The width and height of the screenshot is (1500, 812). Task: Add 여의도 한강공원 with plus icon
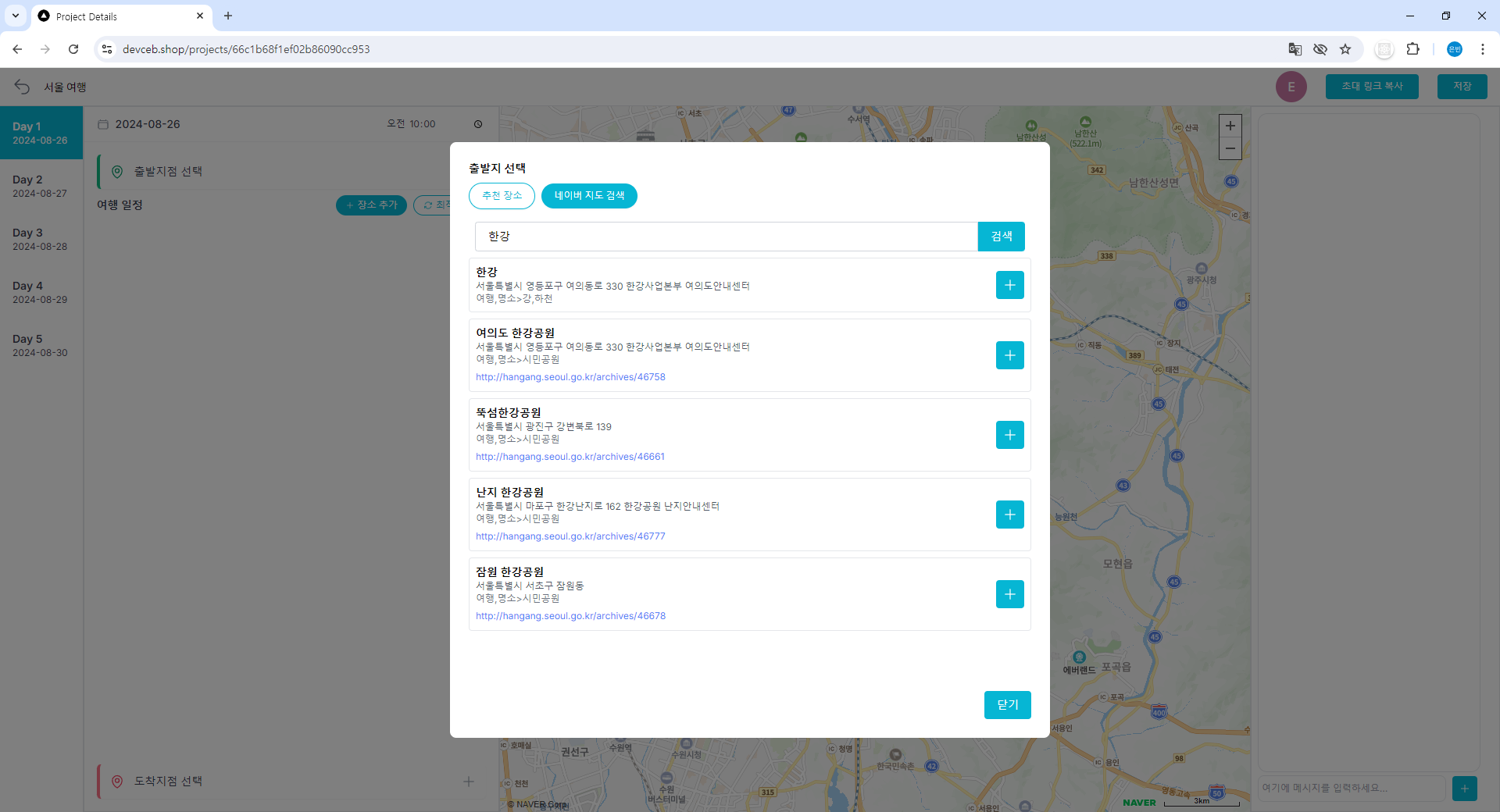pos(1009,355)
